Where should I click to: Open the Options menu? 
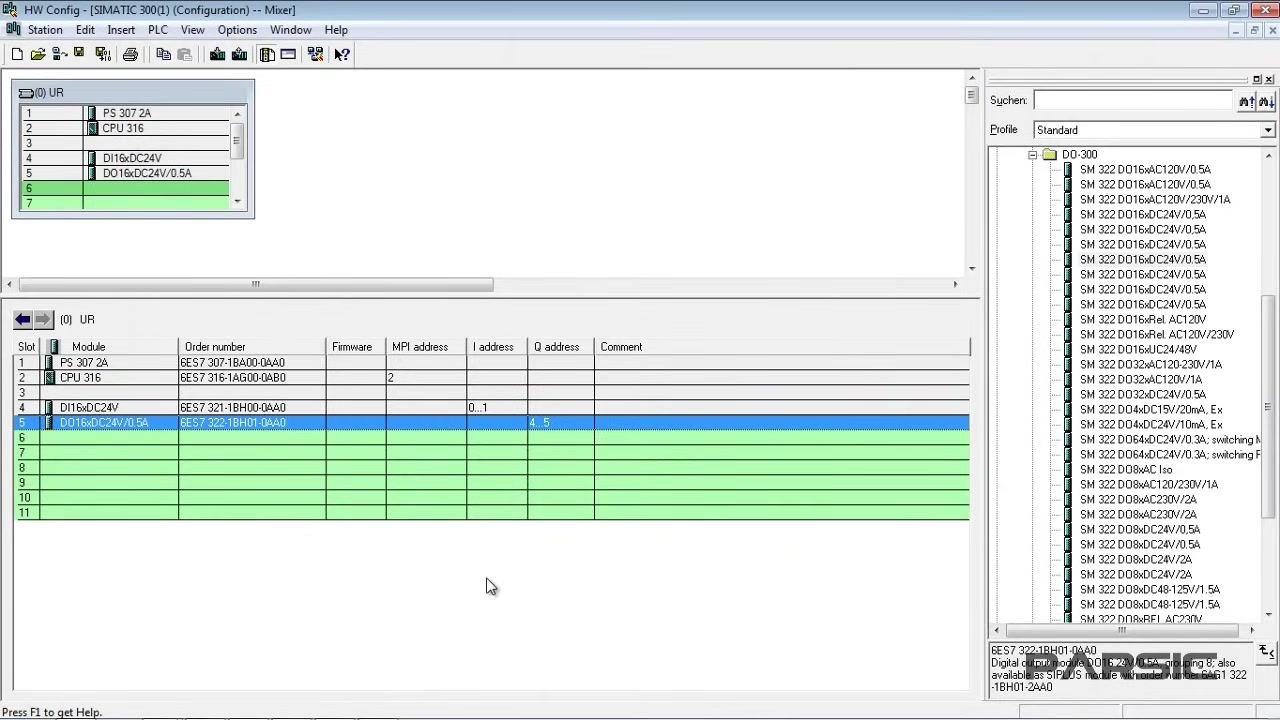click(237, 30)
